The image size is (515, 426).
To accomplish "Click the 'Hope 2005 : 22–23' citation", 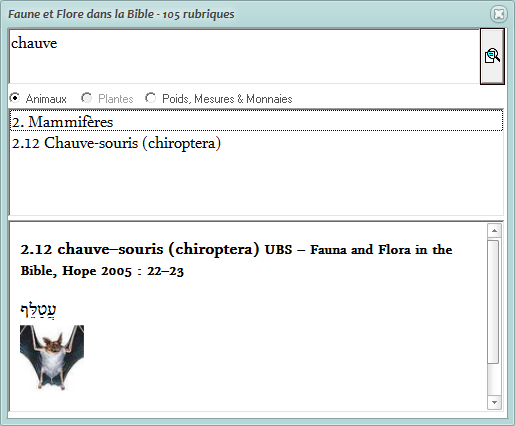I will tap(123, 271).
